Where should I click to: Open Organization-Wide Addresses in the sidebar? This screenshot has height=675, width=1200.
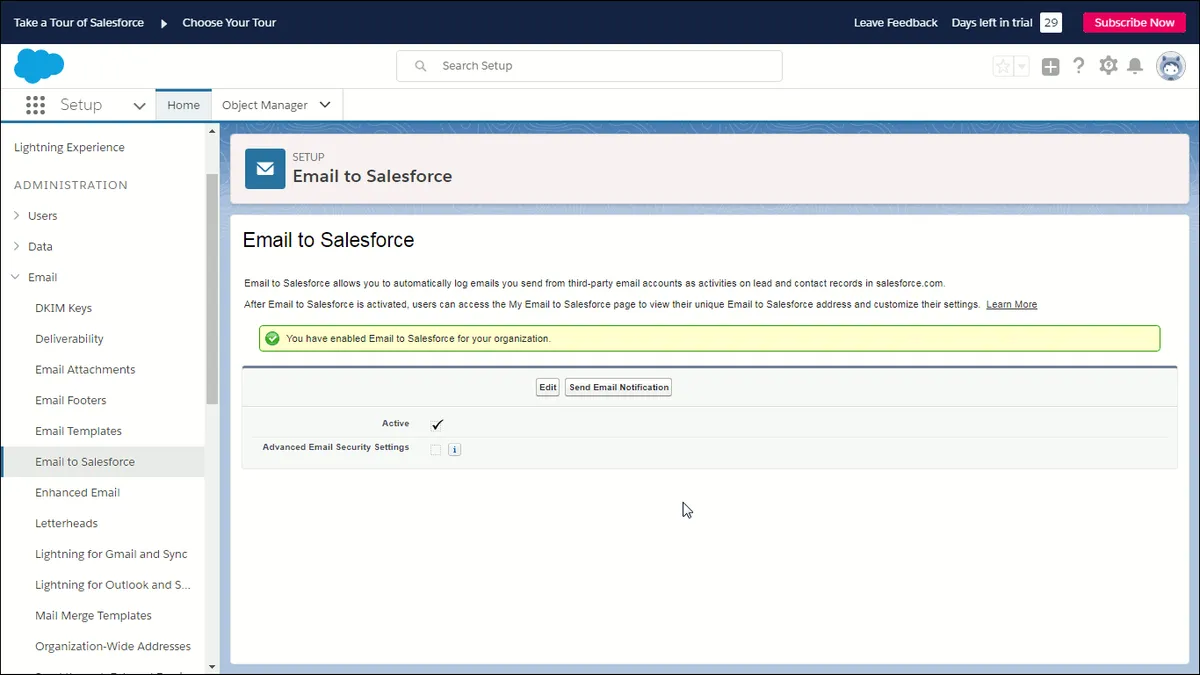(113, 647)
